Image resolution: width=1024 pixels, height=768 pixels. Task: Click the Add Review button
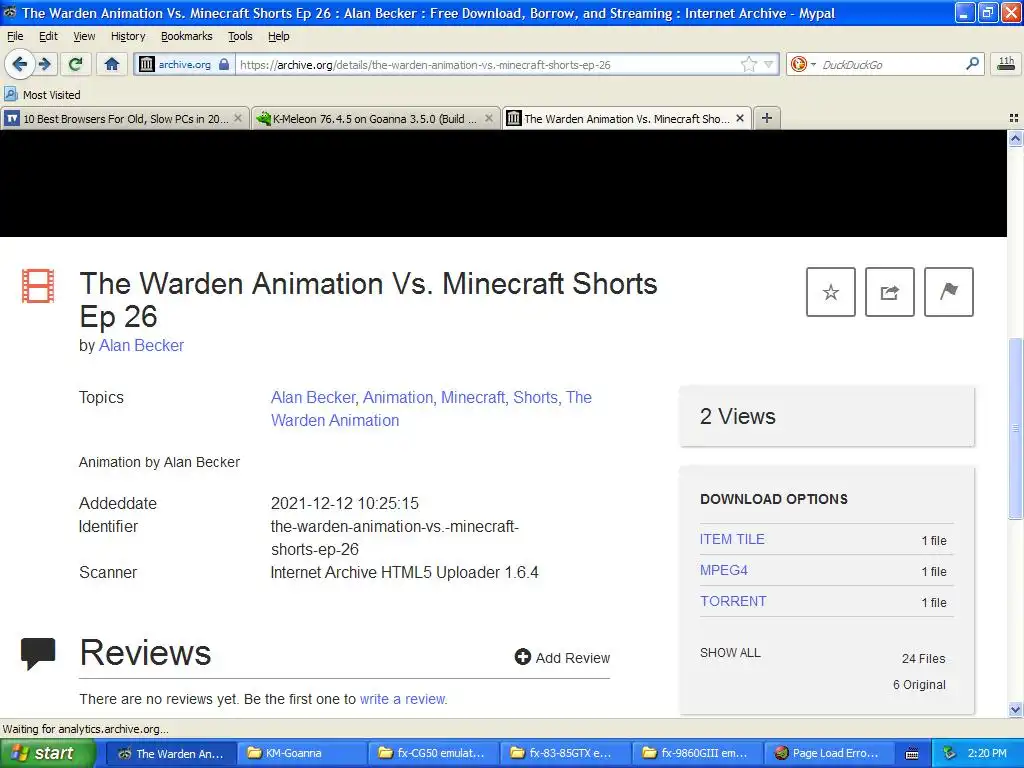(562, 658)
